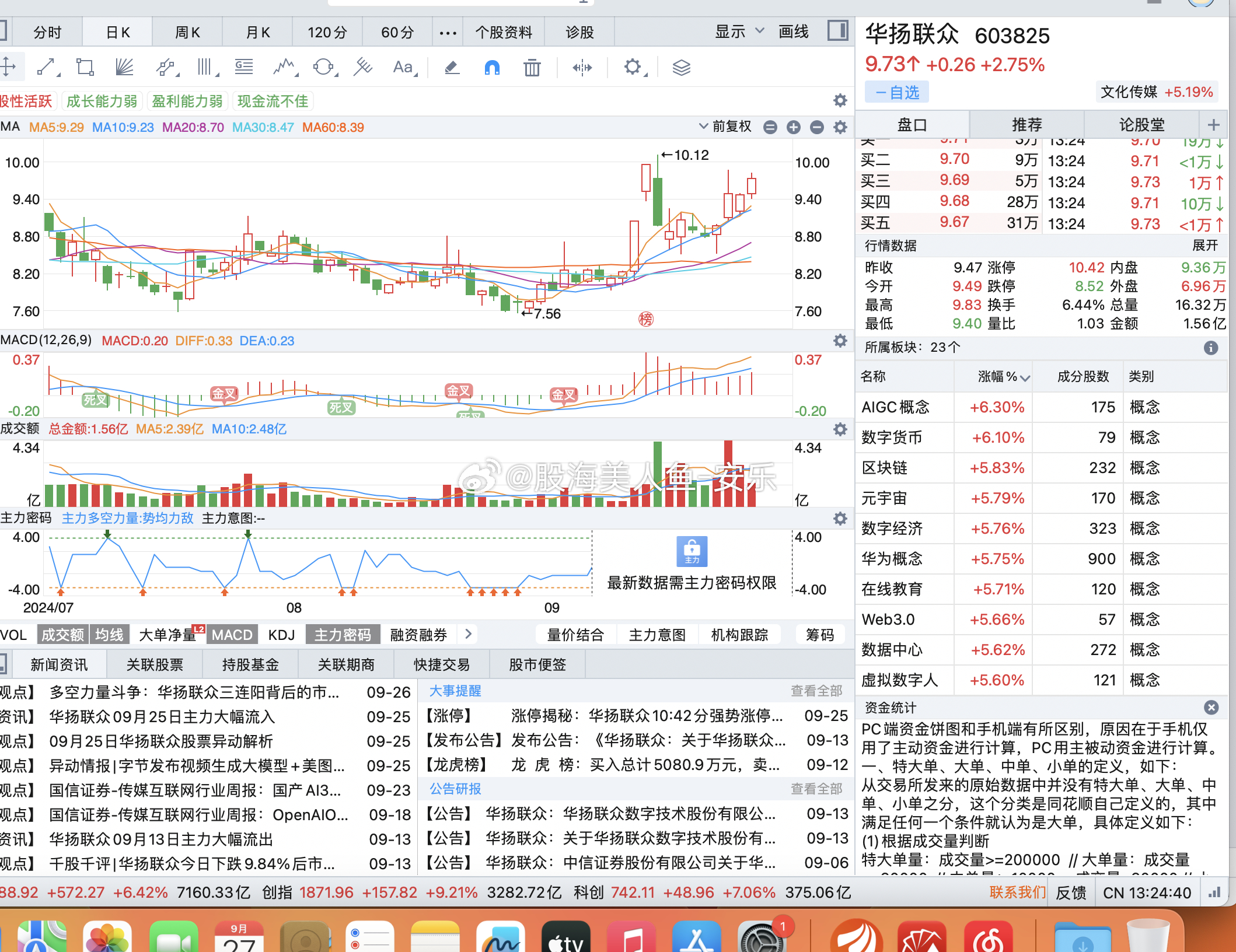Click the info icon beside 所属板块
Screen dimensions: 1236x952
click(x=1211, y=348)
